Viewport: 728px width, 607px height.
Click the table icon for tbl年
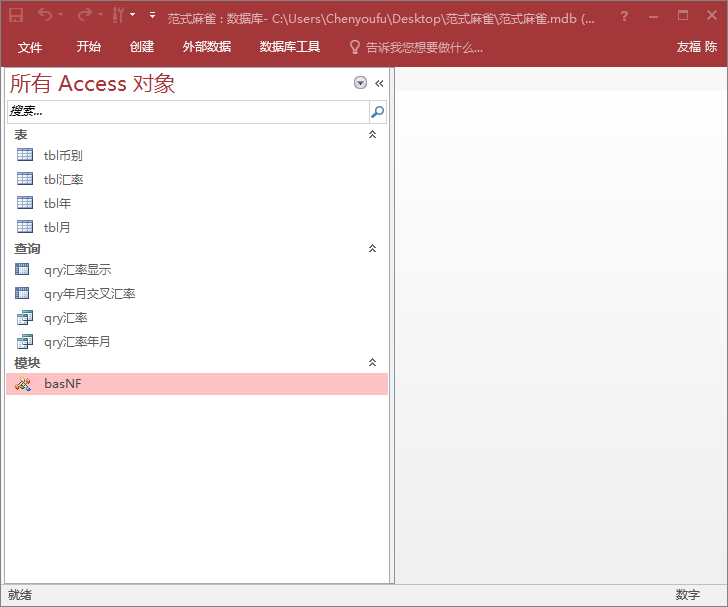point(25,202)
